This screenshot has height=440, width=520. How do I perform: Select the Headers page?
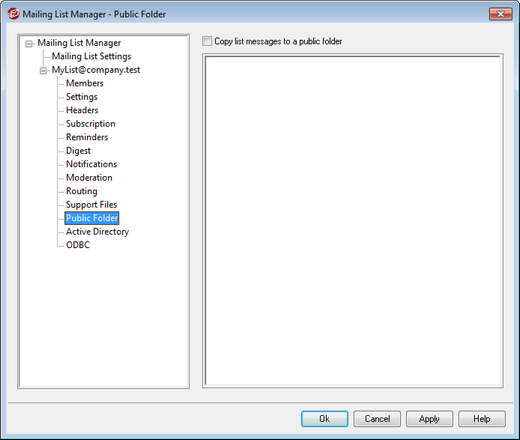click(x=82, y=110)
